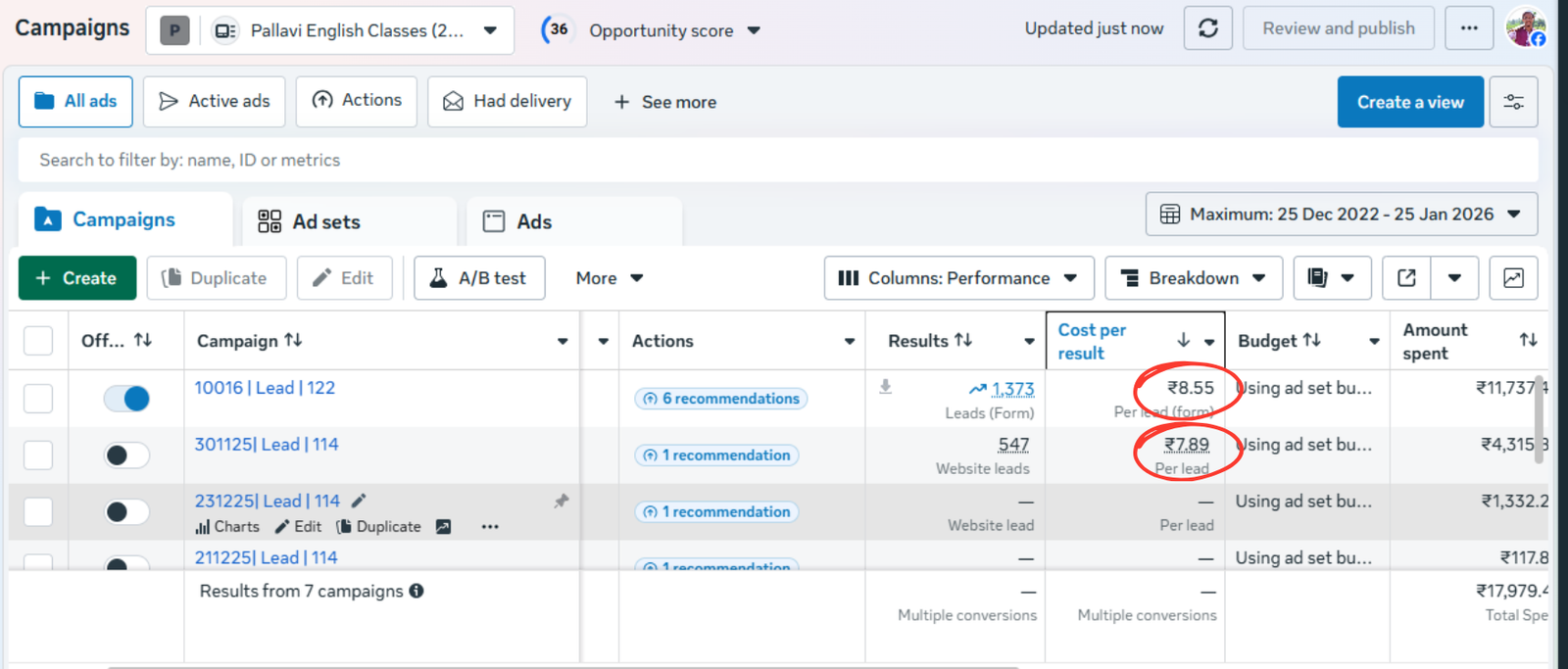Open the 10016 | Lead | 122 campaign link
Viewport: 1568px width, 669px height.
[x=265, y=388]
